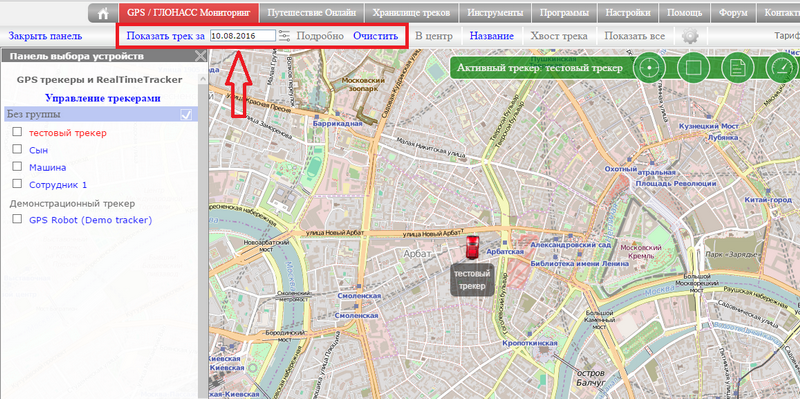The height and width of the screenshot is (399, 800).
Task: Open track filter settings icon beside date
Action: [x=284, y=36]
